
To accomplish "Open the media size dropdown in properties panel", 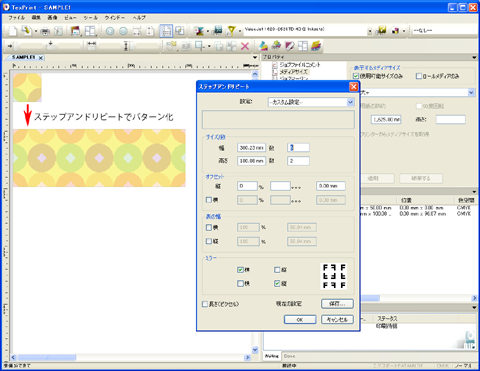I will pos(471,92).
